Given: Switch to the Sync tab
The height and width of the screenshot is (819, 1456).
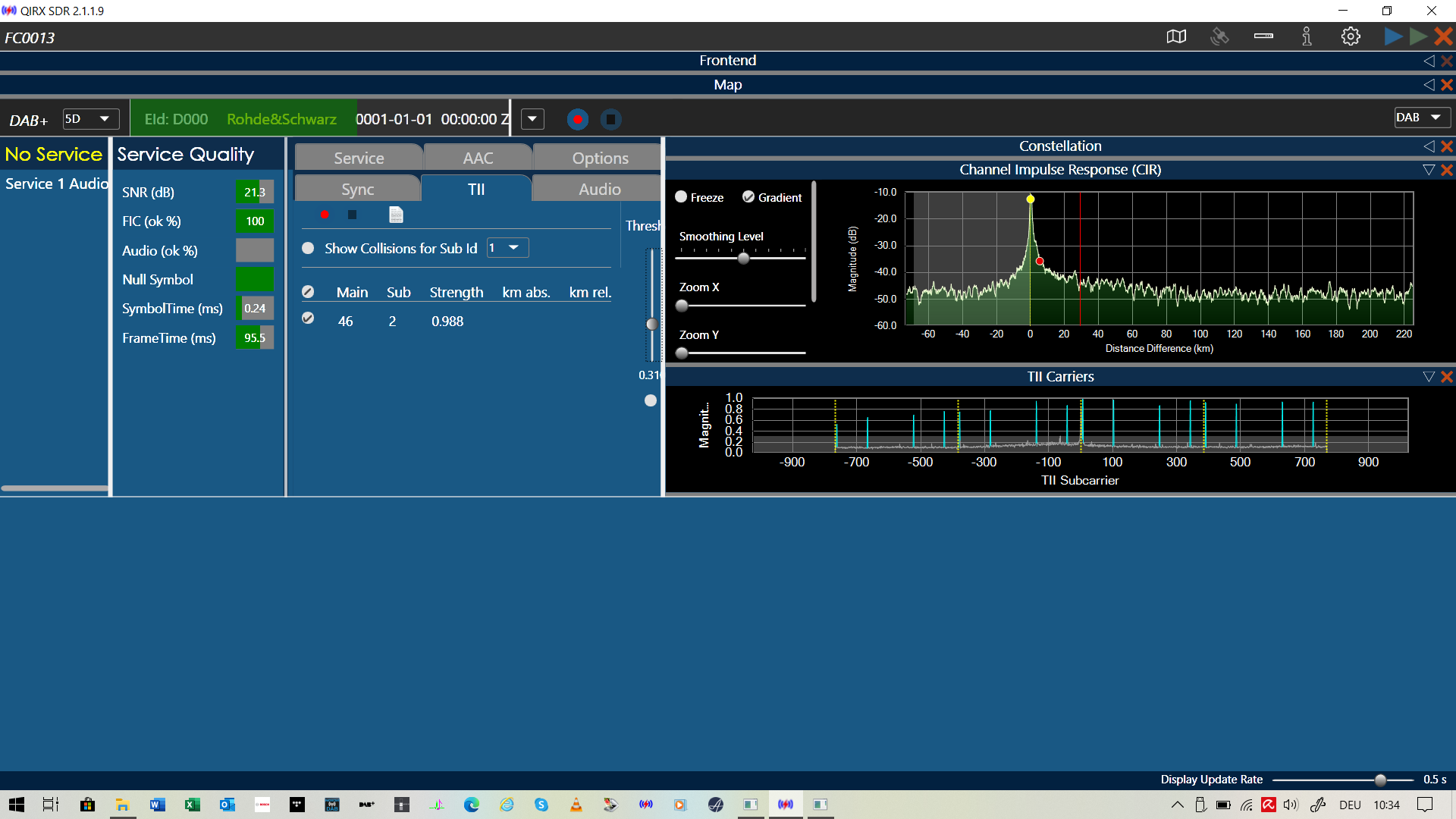Looking at the screenshot, I should pos(357,189).
